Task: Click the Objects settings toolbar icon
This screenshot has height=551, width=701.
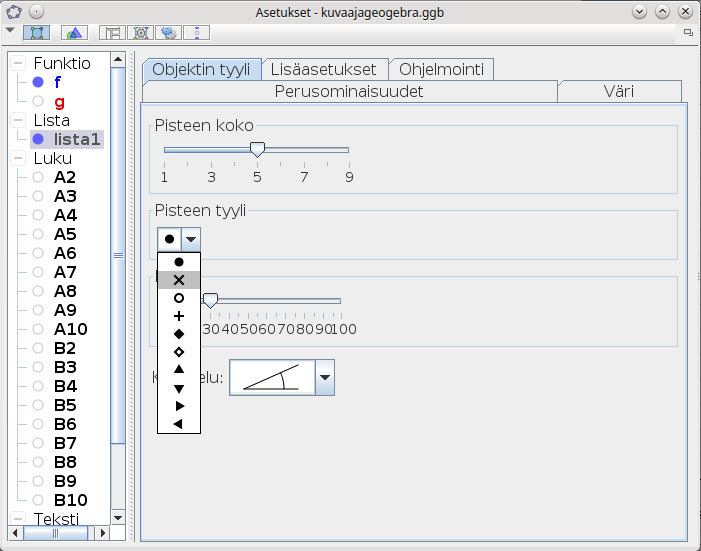Action: point(36,33)
